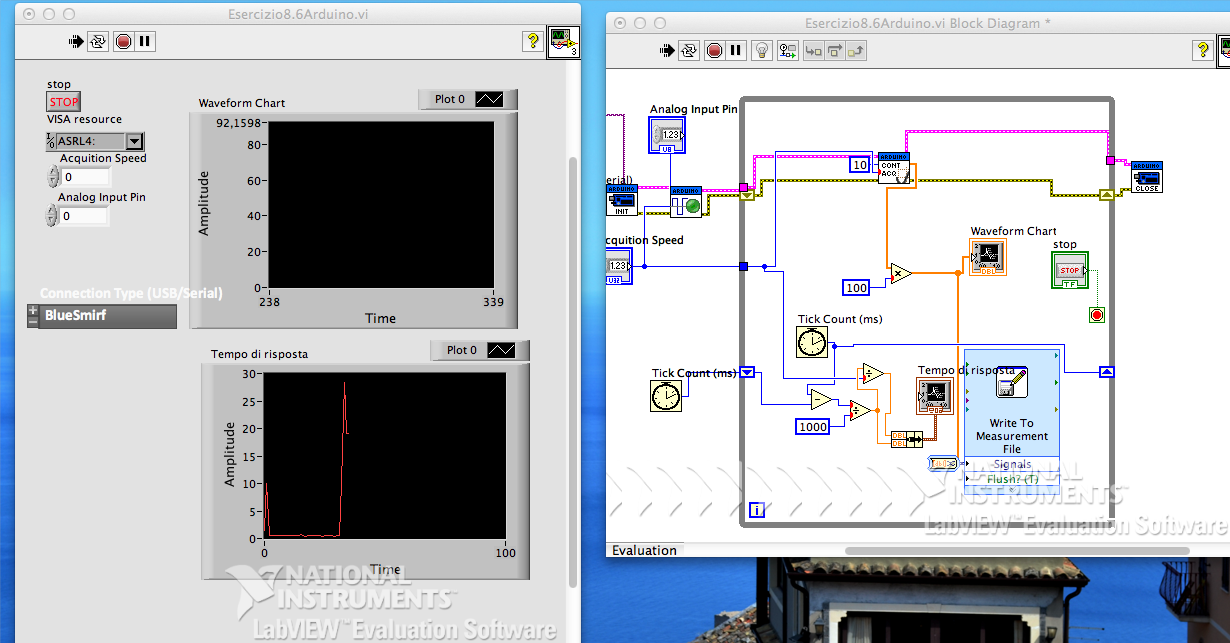Select the Arduino Close node
The width and height of the screenshot is (1230, 643).
[1147, 176]
